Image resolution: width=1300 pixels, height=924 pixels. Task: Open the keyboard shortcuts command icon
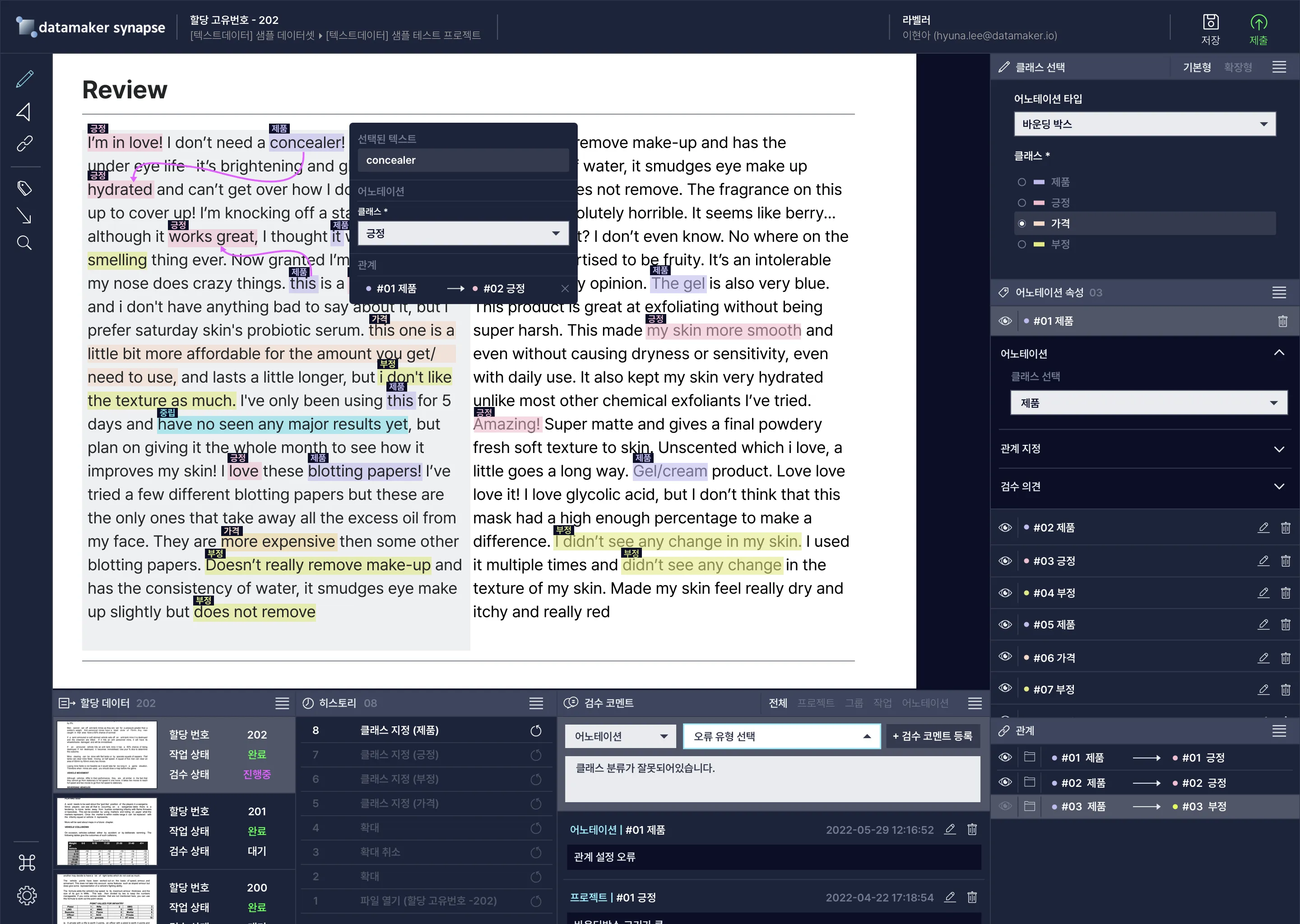(27, 863)
